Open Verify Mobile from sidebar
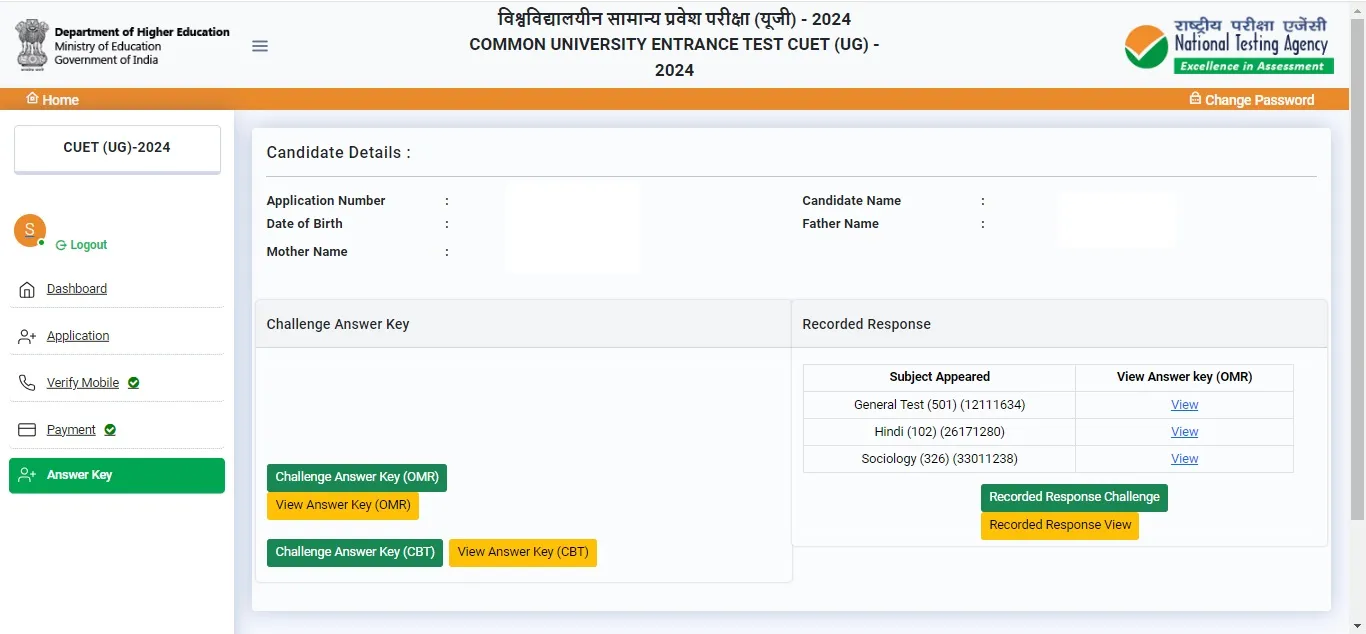1366x634 pixels. click(83, 383)
